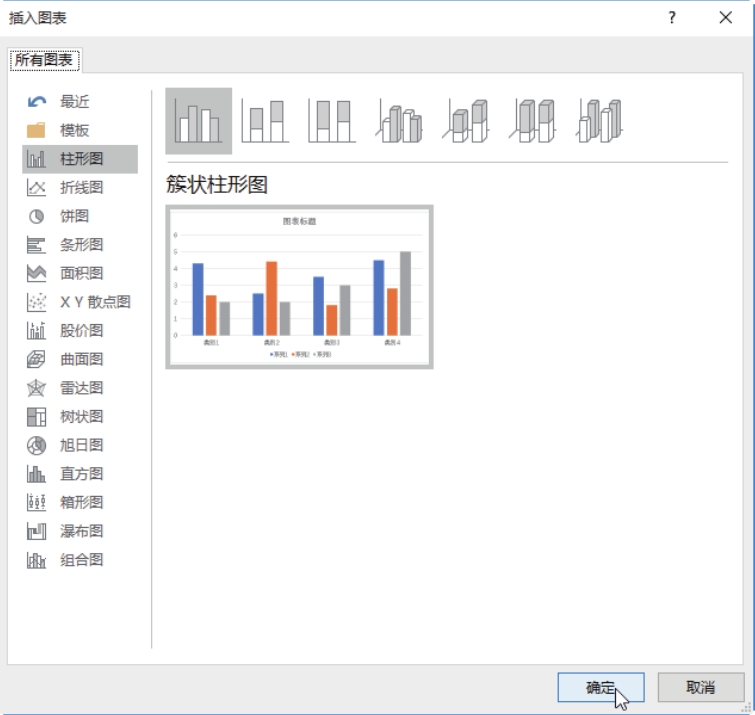Select the 组合图 label text
The height and width of the screenshot is (715, 755).
click(81, 560)
